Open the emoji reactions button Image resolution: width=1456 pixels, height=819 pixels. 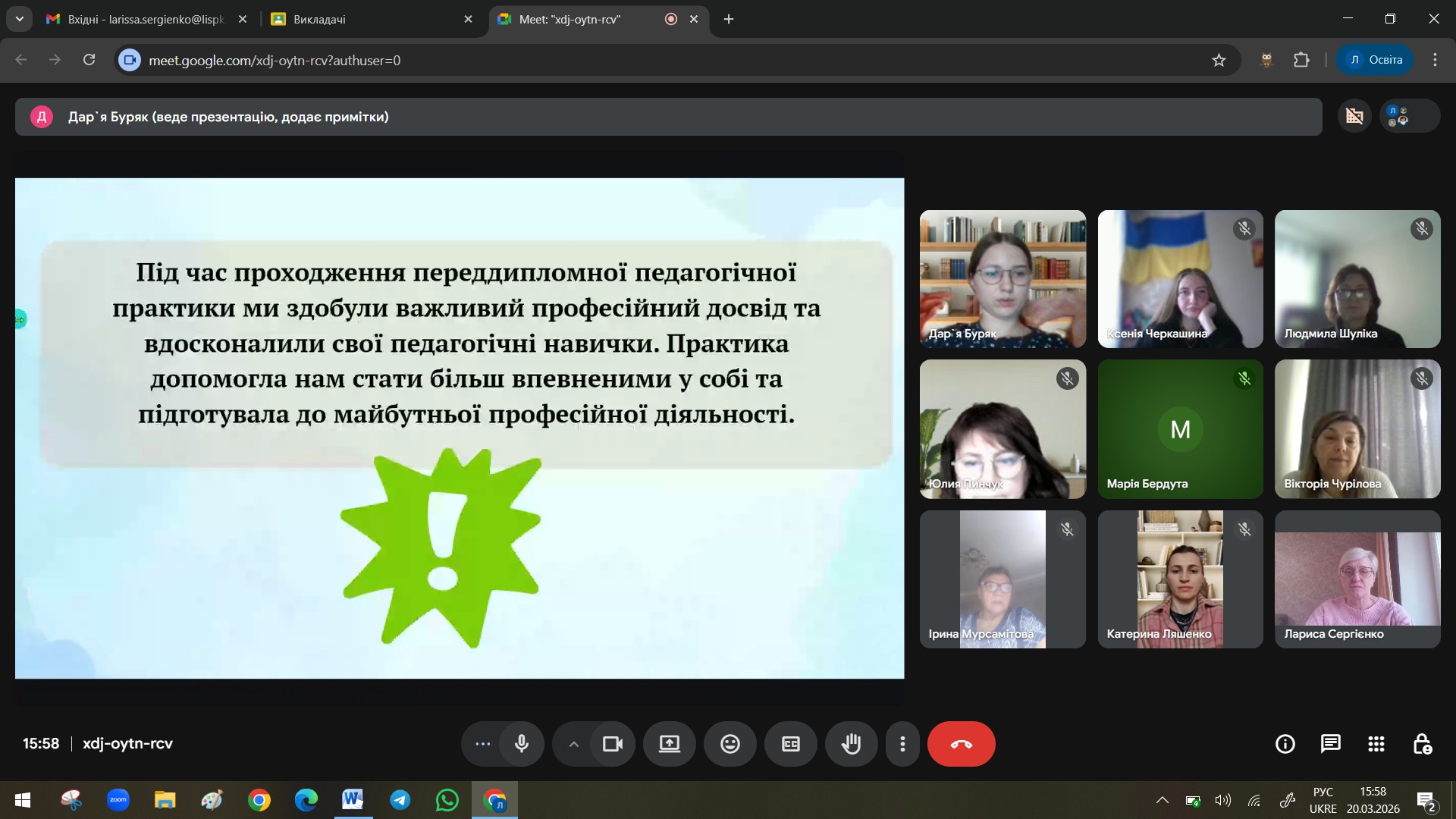pyautogui.click(x=730, y=744)
